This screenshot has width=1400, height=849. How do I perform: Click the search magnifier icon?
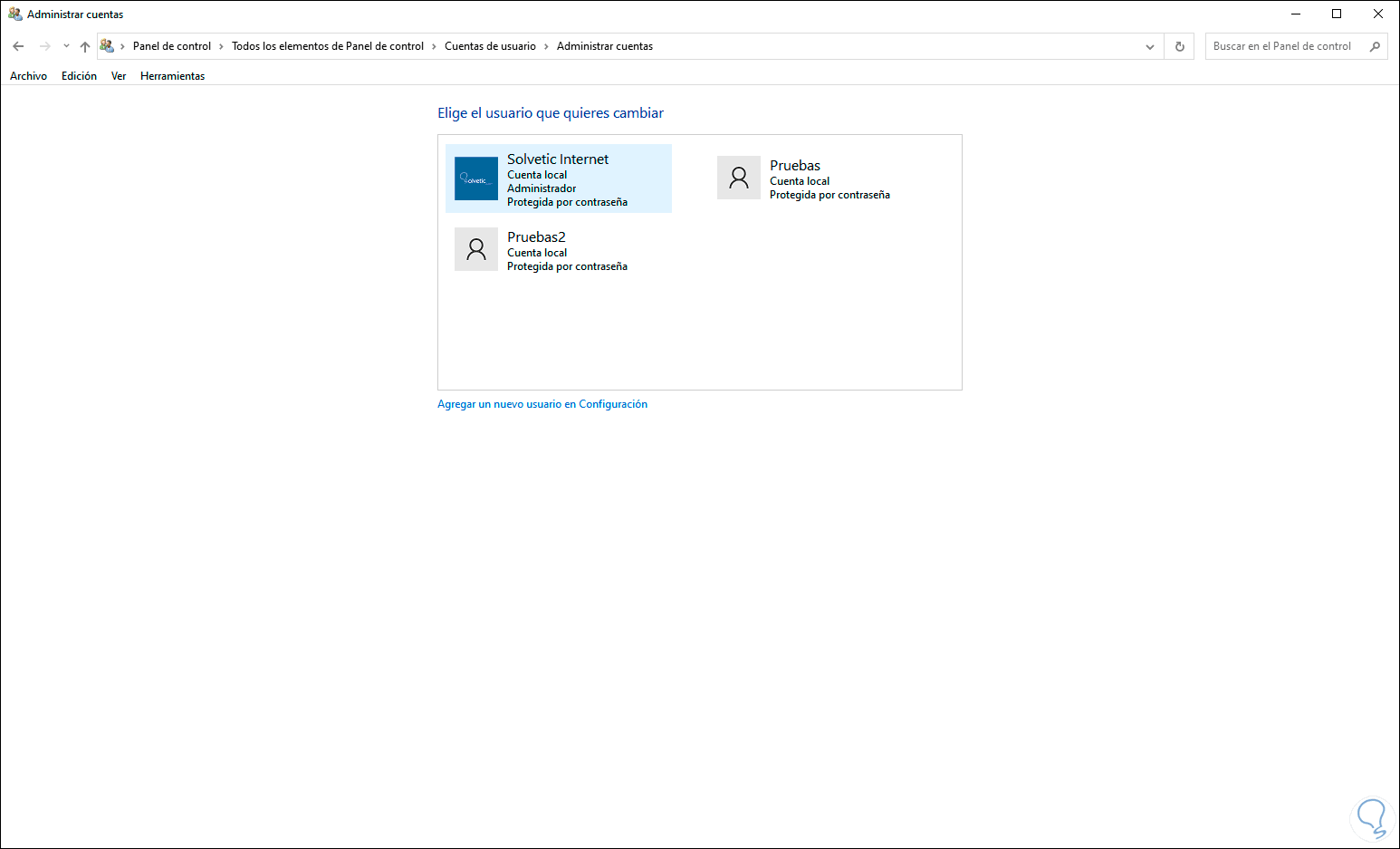1376,45
